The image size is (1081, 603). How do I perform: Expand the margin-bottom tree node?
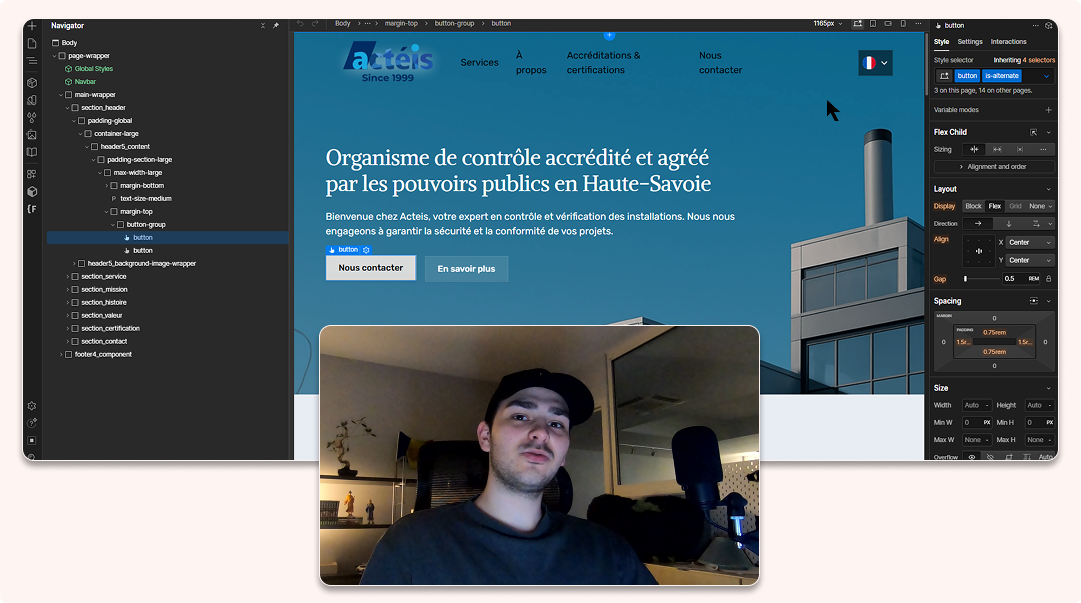pos(106,185)
